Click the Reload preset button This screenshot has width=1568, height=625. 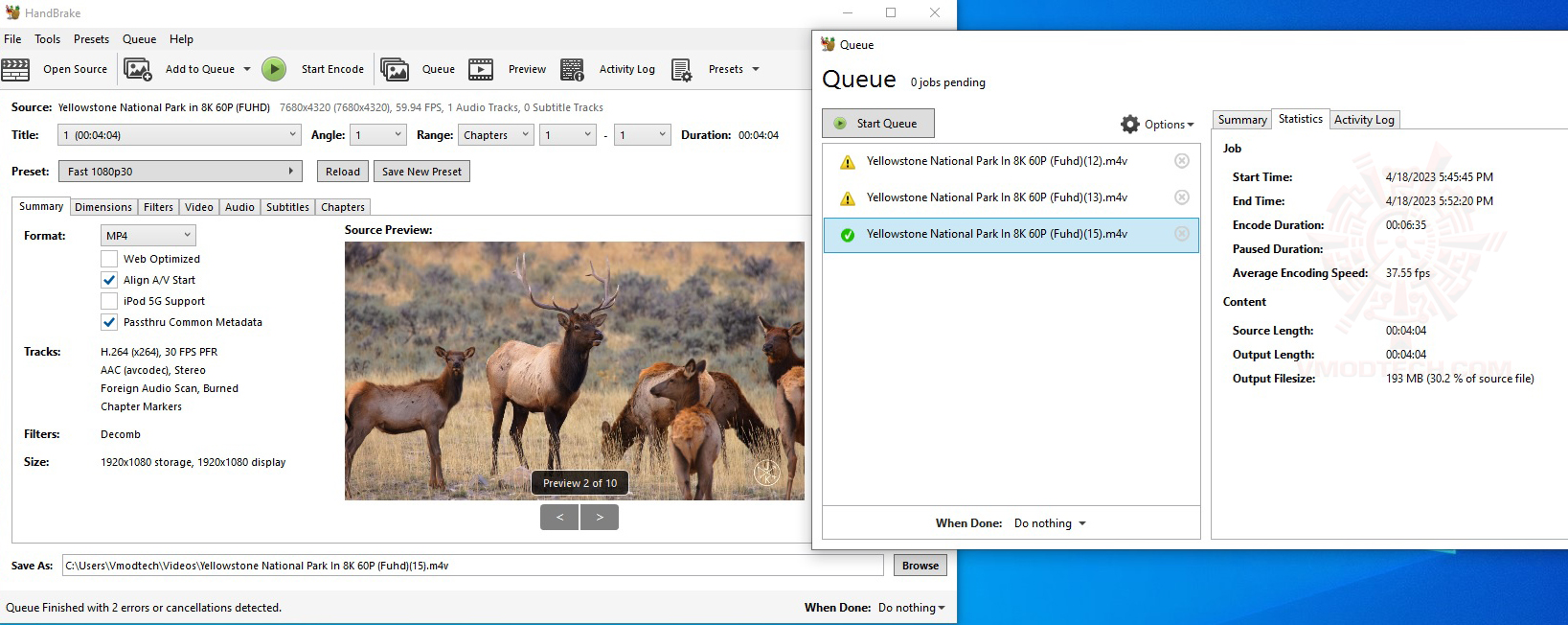pos(343,172)
